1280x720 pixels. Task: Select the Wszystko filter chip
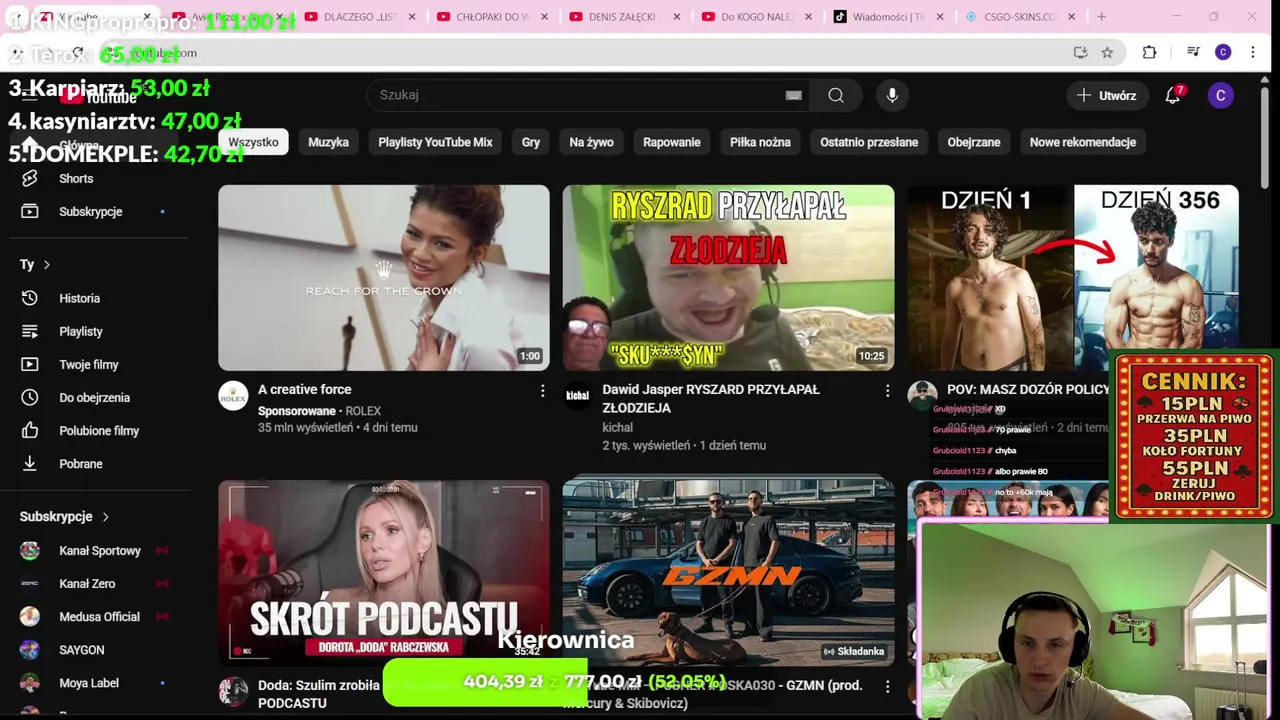pyautogui.click(x=253, y=142)
